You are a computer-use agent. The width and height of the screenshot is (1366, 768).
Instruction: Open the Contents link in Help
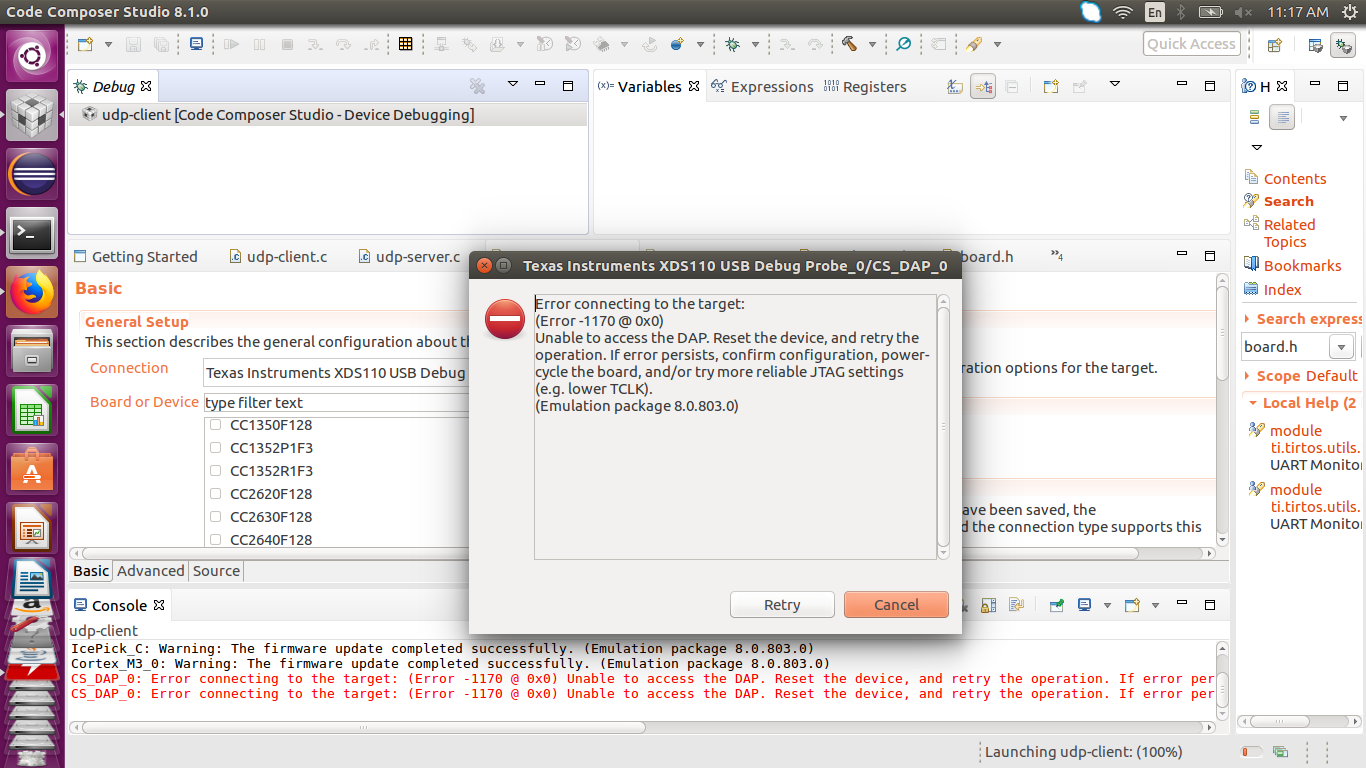point(1294,179)
